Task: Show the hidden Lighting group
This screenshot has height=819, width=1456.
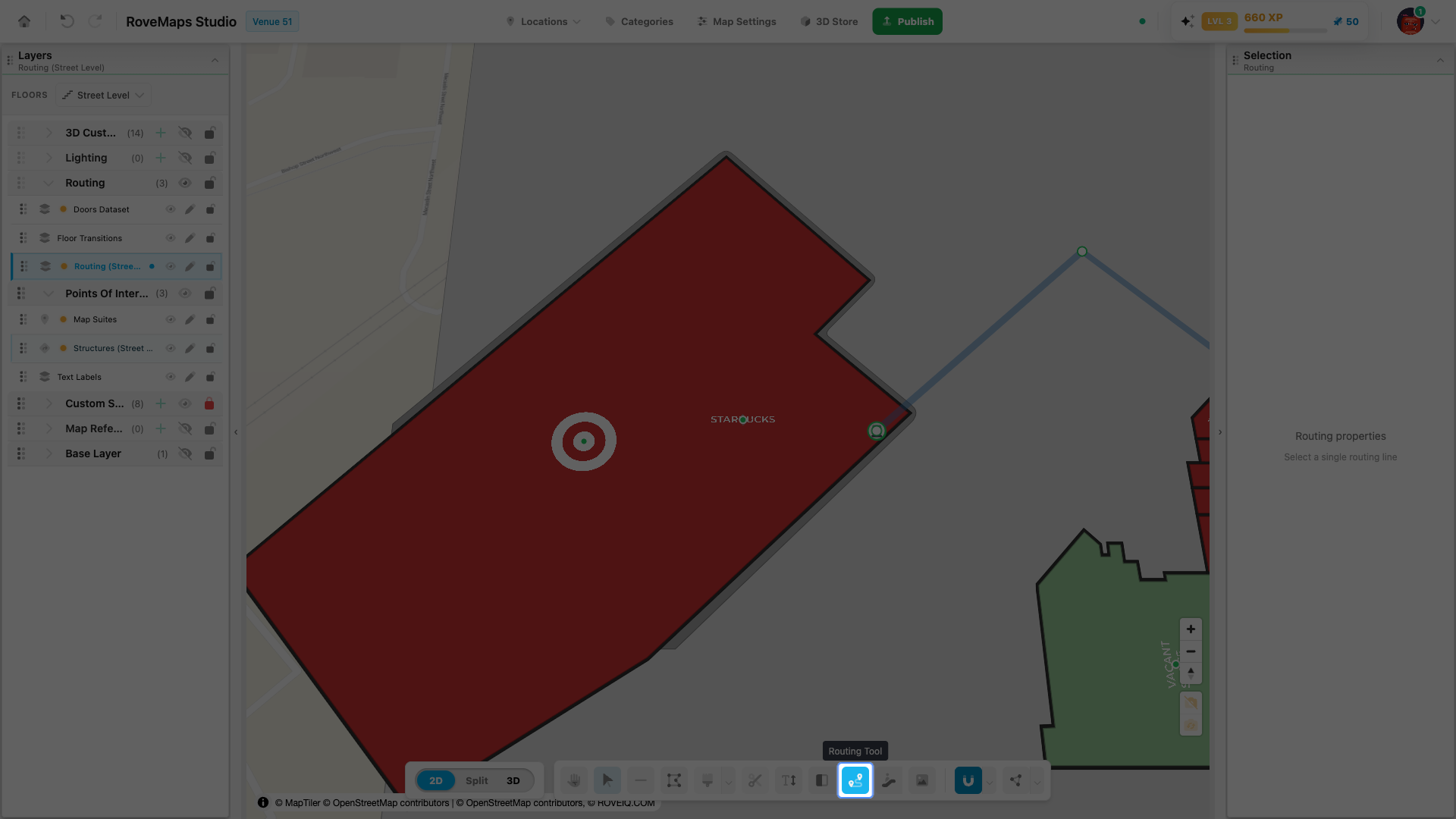Action: click(x=185, y=158)
